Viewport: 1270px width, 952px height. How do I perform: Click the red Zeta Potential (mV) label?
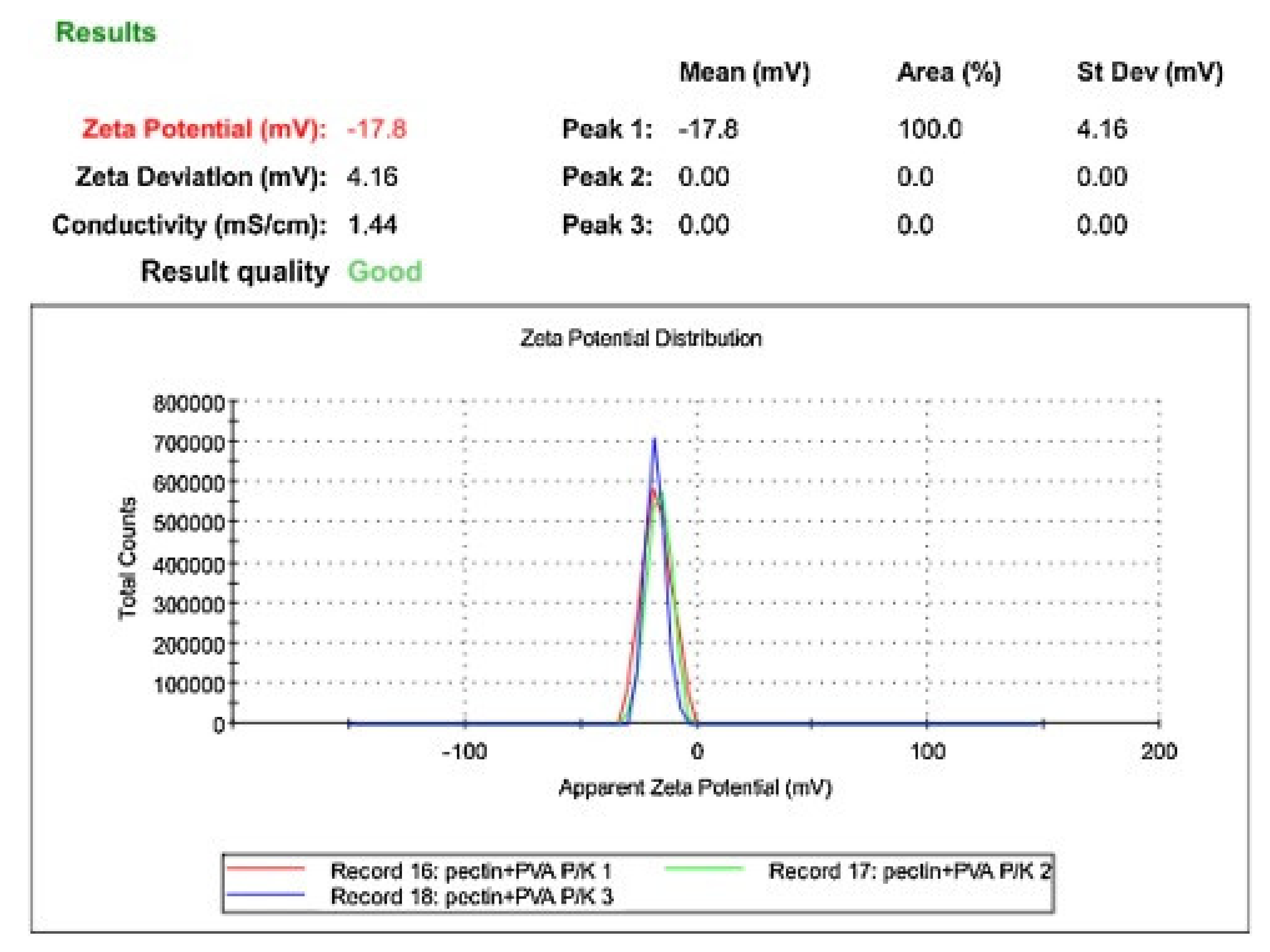204,129
